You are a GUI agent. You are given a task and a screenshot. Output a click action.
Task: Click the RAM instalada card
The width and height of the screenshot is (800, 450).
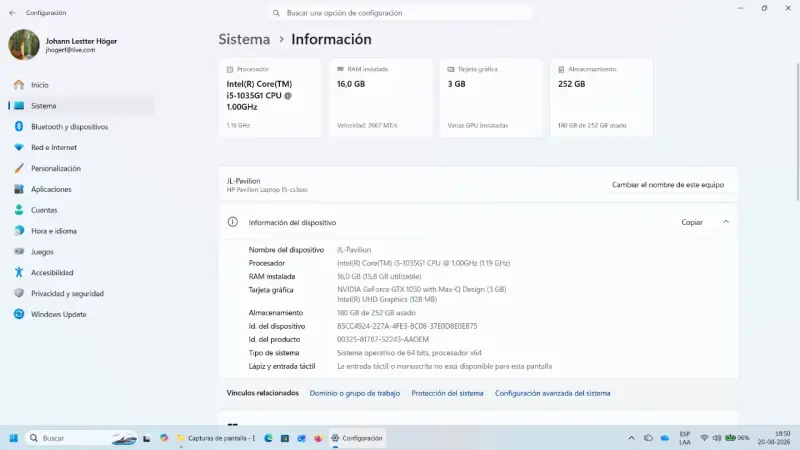pyautogui.click(x=381, y=97)
